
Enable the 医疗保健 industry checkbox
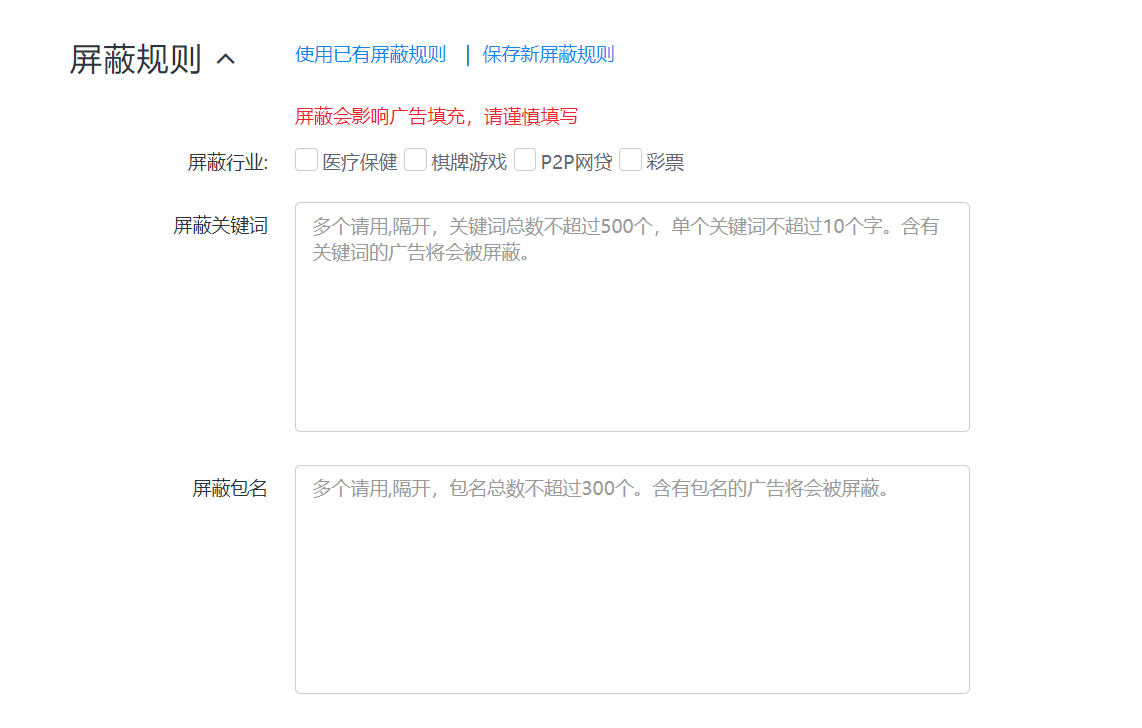coord(306,160)
